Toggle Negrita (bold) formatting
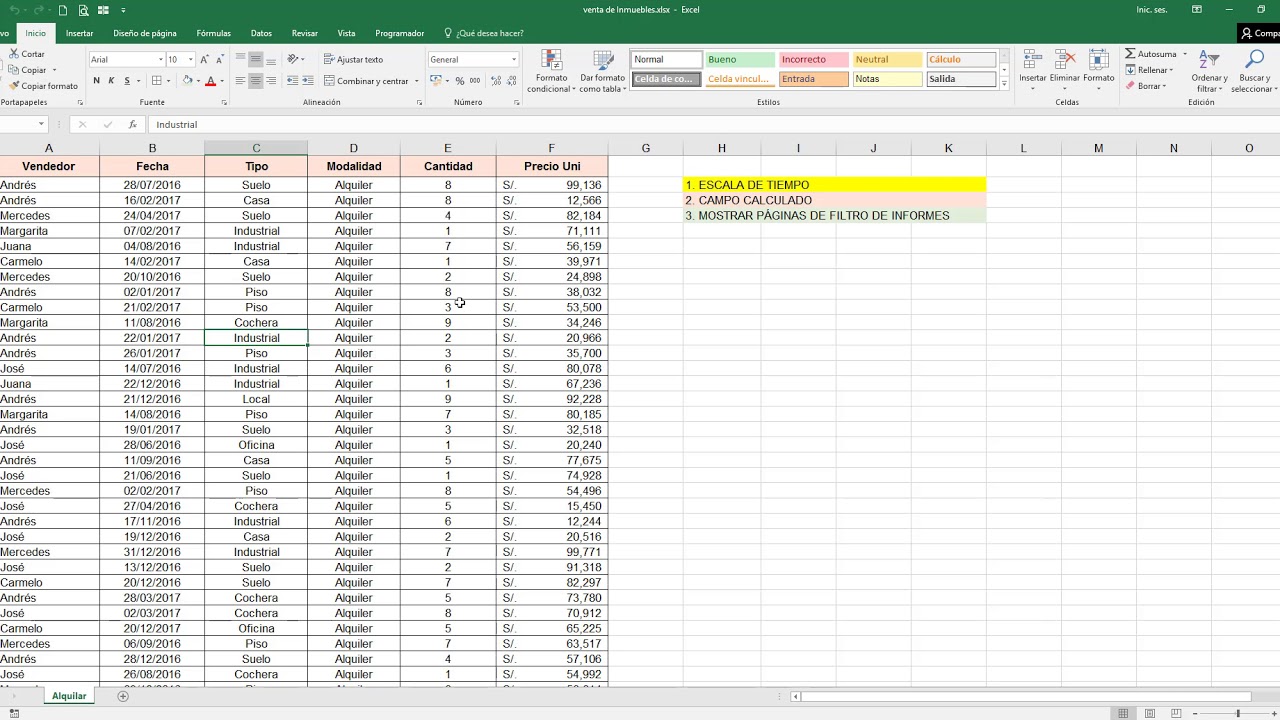1280x720 pixels. 97,81
